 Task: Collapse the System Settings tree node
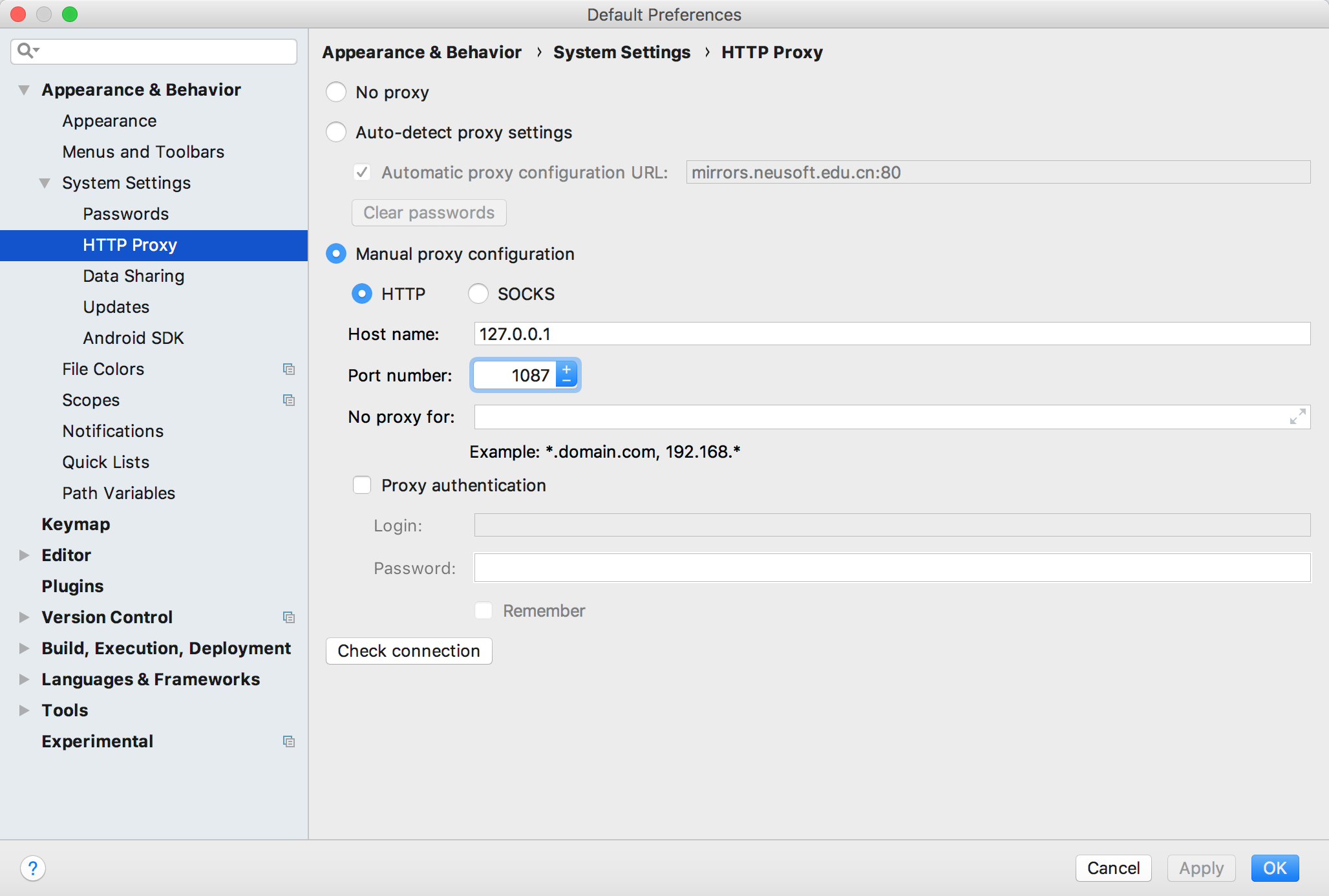coord(45,183)
